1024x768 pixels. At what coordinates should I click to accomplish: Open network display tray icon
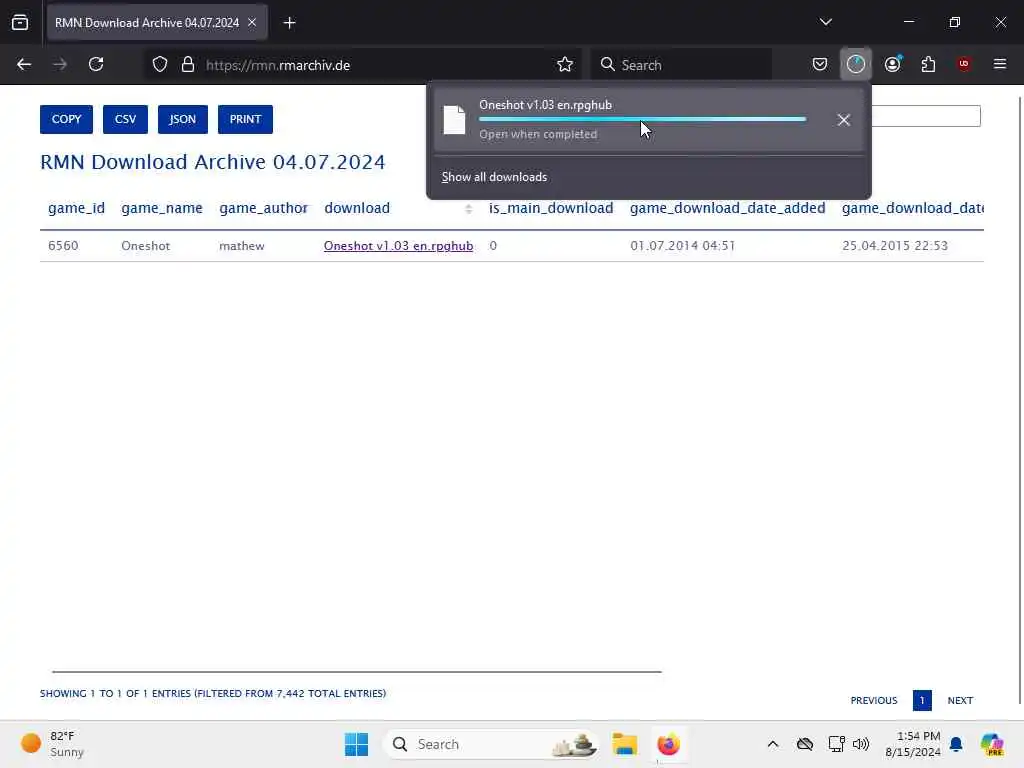836,744
